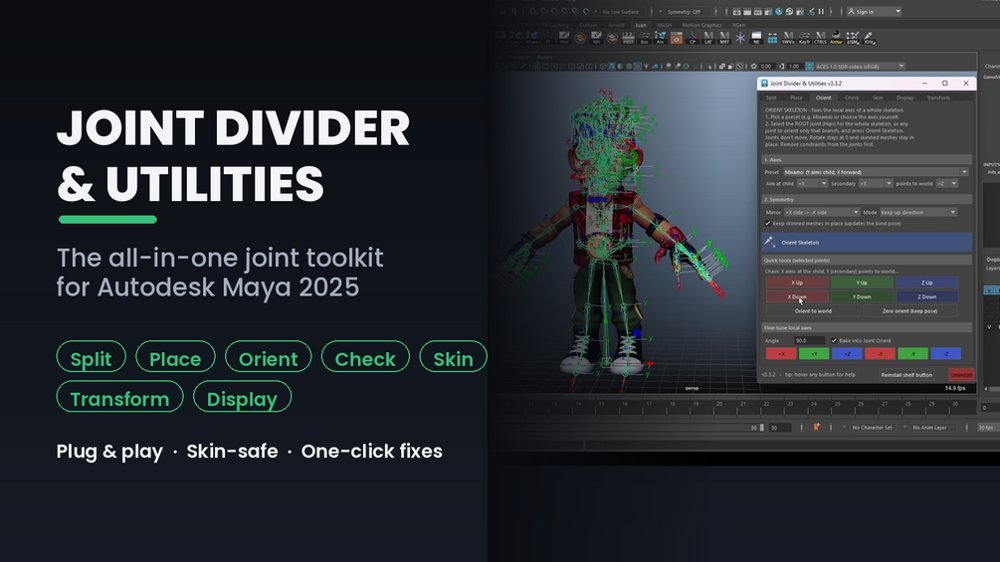Click the Angle 90.0 input field
This screenshot has height=562, width=1000.
[809, 341]
